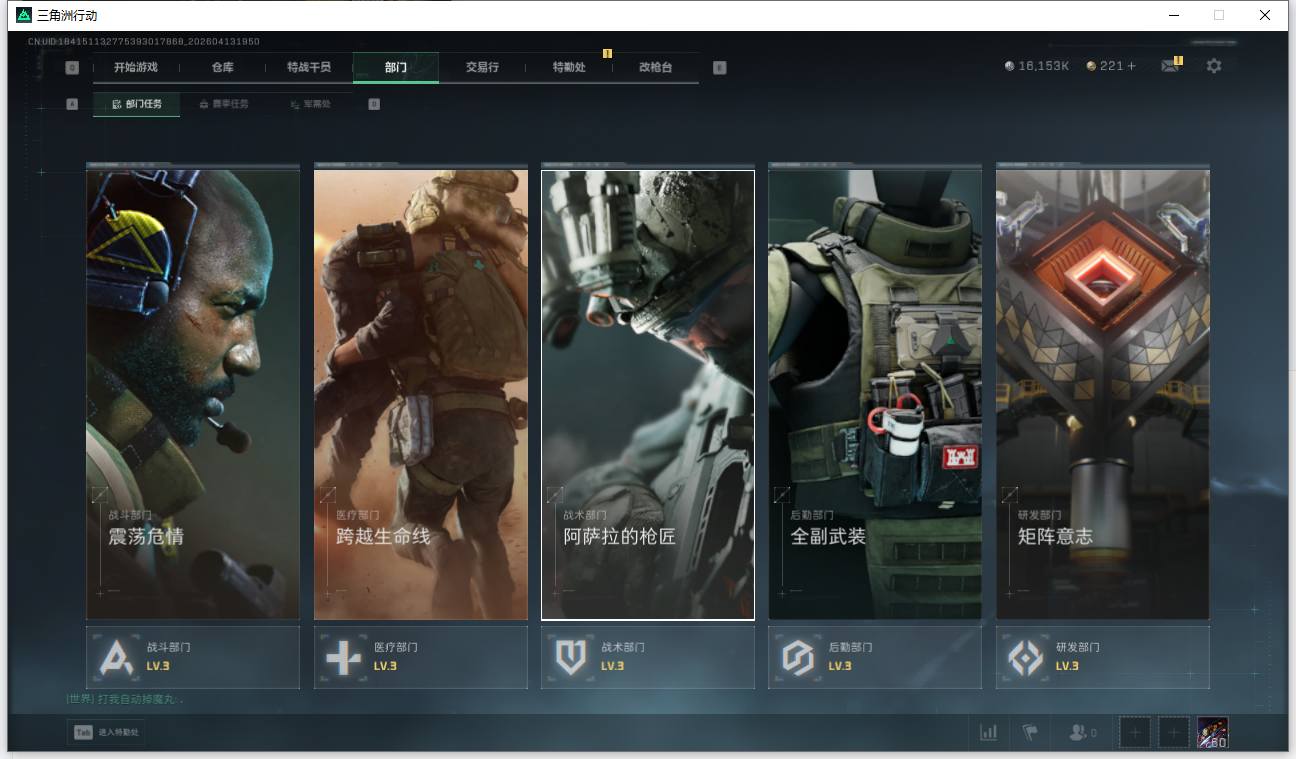The width and height of the screenshot is (1296, 759).
Task: Open the 改枪台 tab
Action: point(655,67)
